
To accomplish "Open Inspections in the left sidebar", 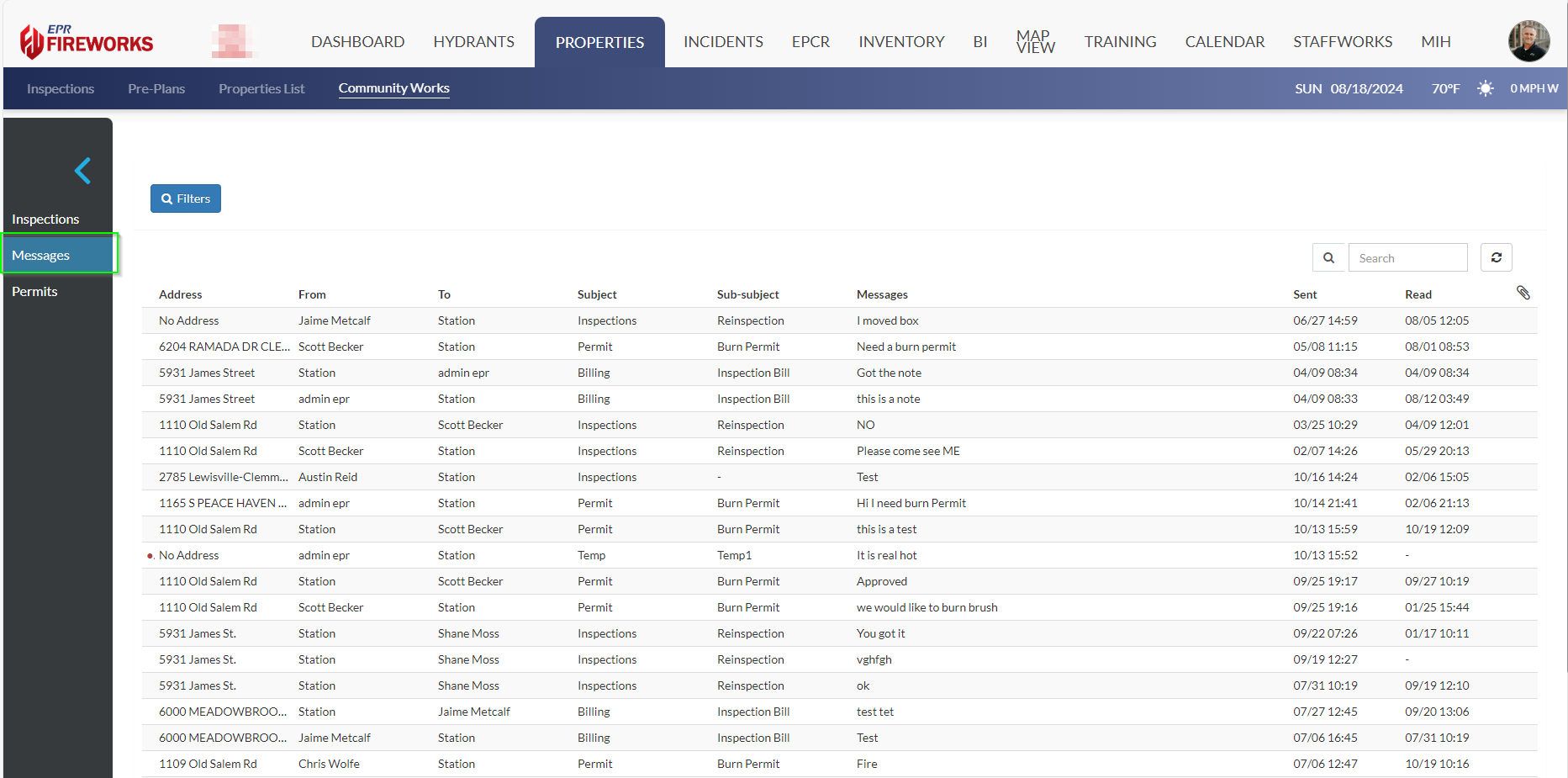I will 45,219.
